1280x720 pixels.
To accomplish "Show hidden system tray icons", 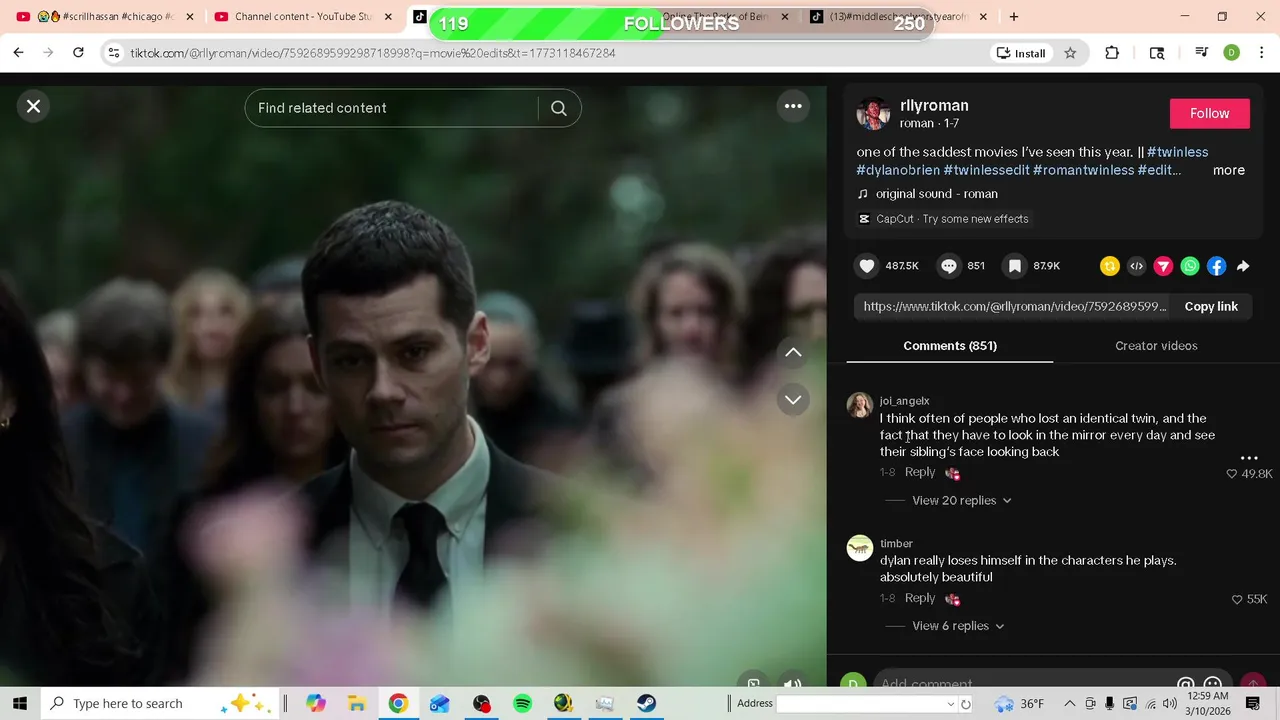I will click(1069, 703).
